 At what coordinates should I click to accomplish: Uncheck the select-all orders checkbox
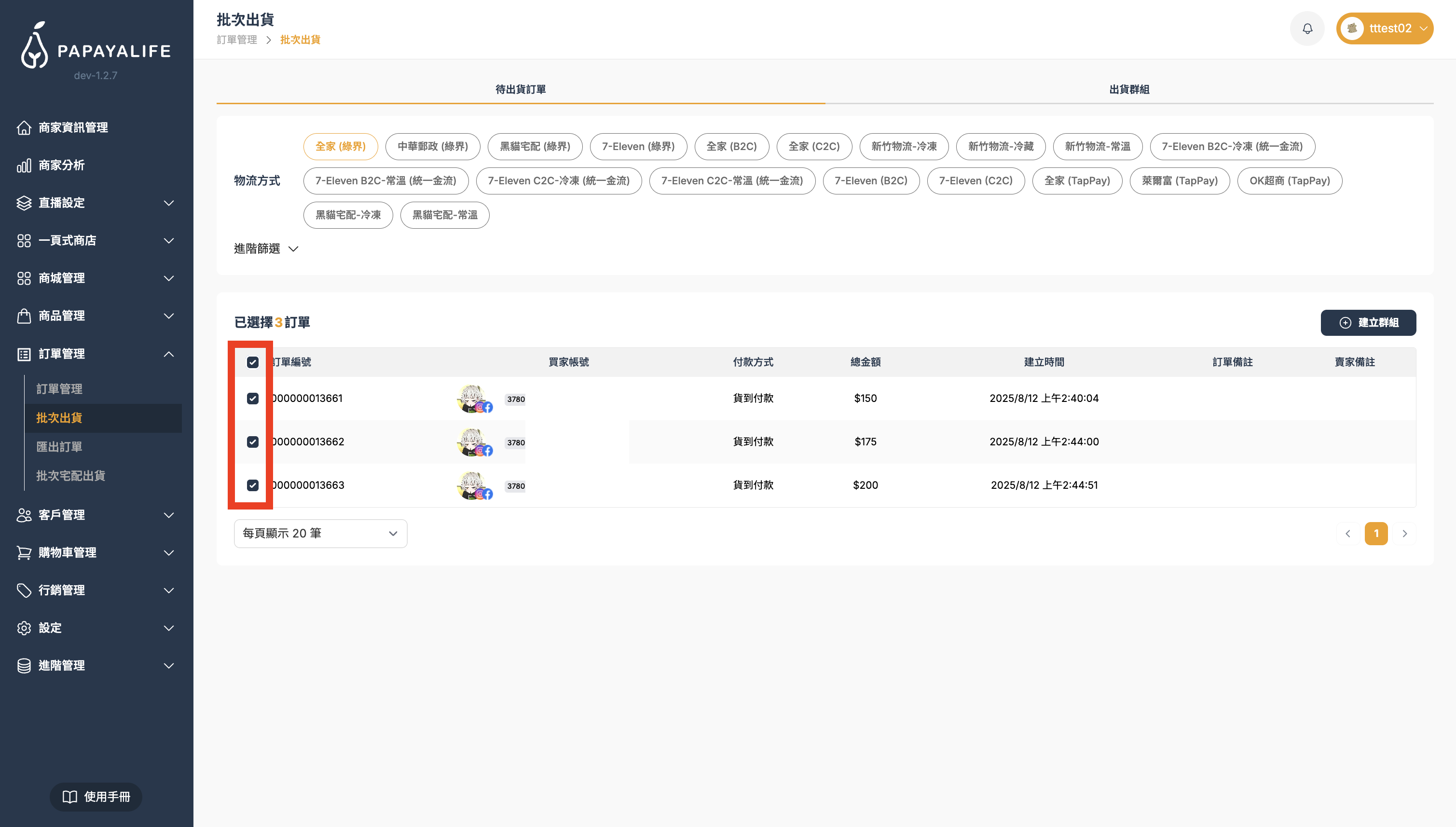pyautogui.click(x=253, y=362)
